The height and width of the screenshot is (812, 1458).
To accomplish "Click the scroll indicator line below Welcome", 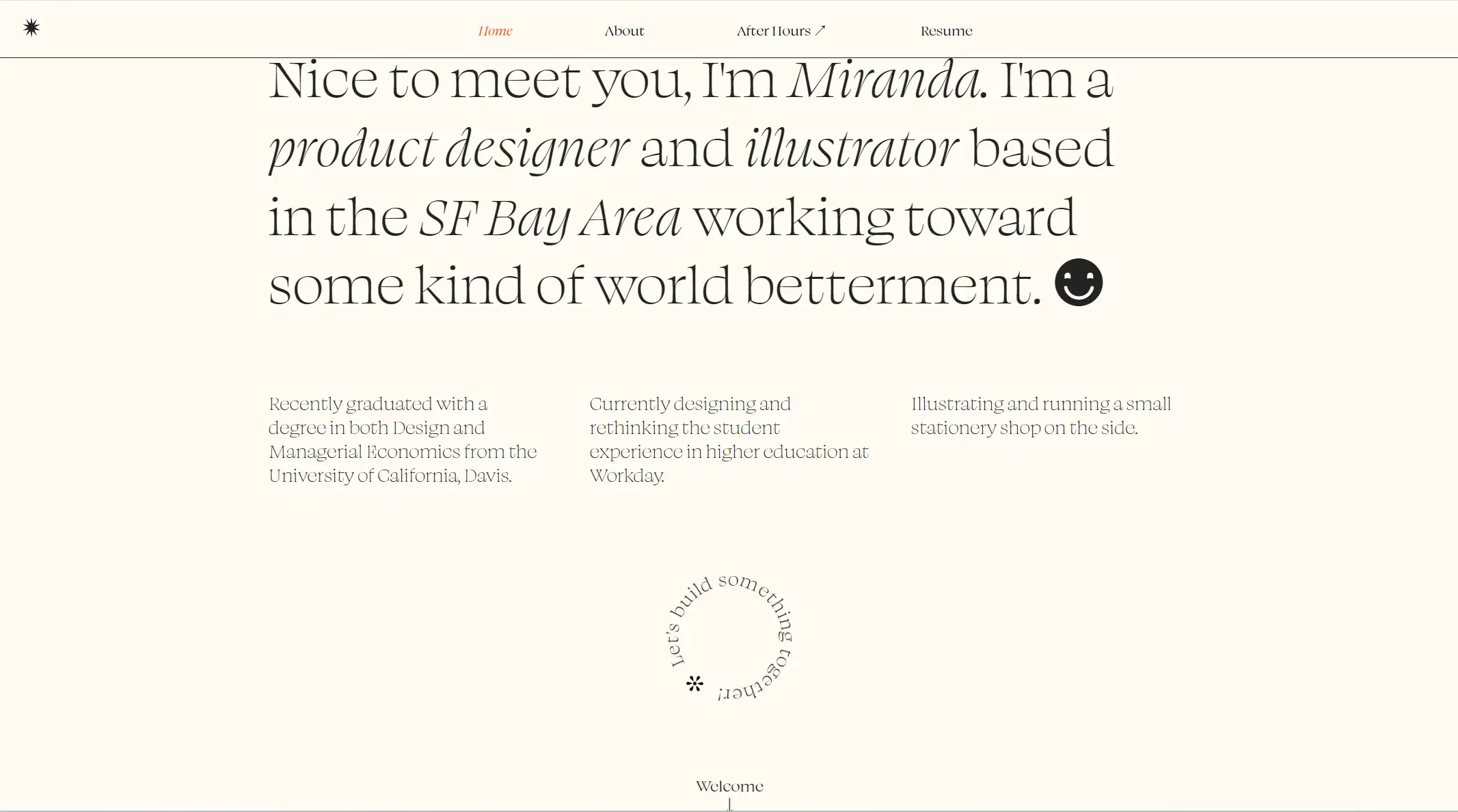I will pyautogui.click(x=729, y=804).
